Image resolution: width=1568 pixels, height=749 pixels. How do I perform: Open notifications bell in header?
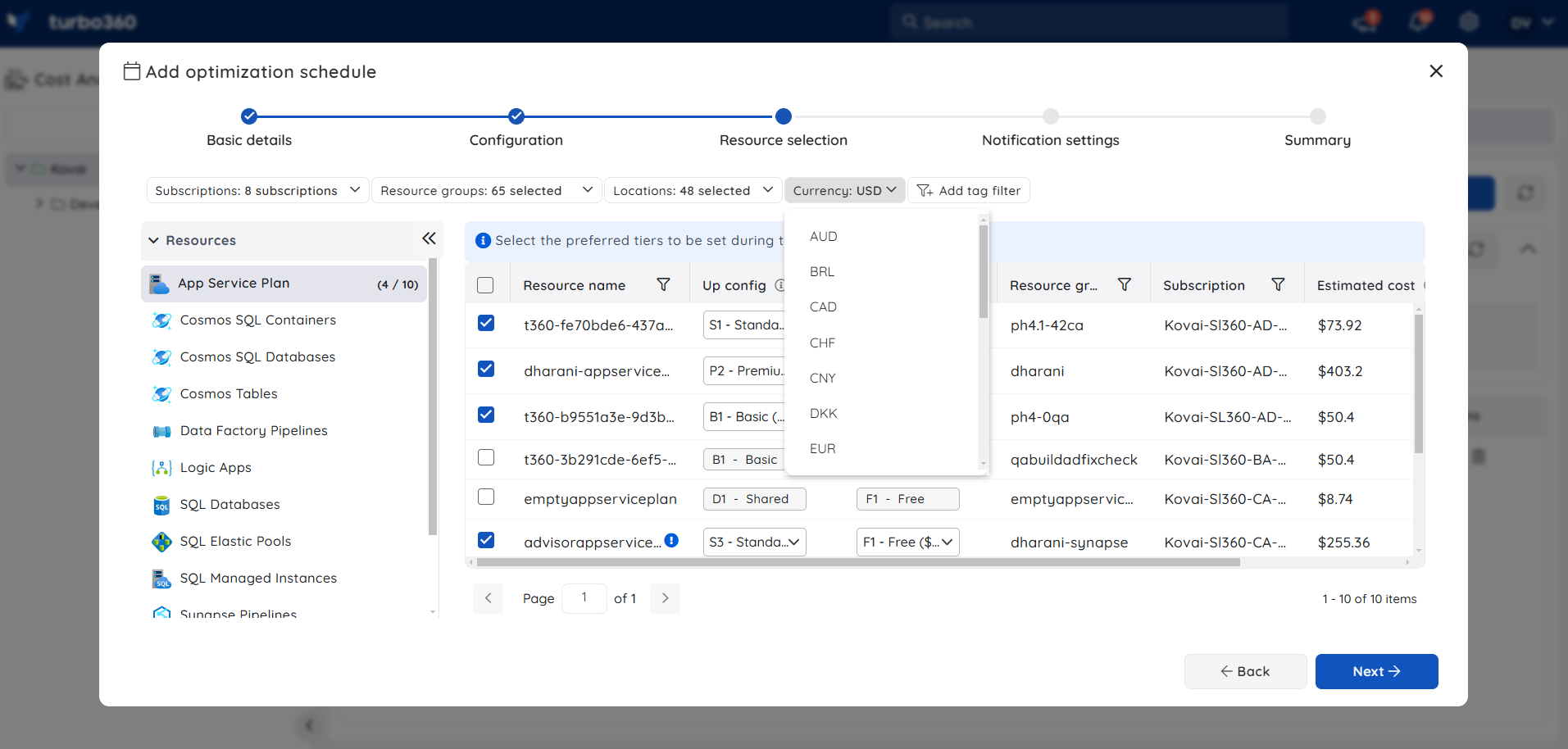(1419, 20)
